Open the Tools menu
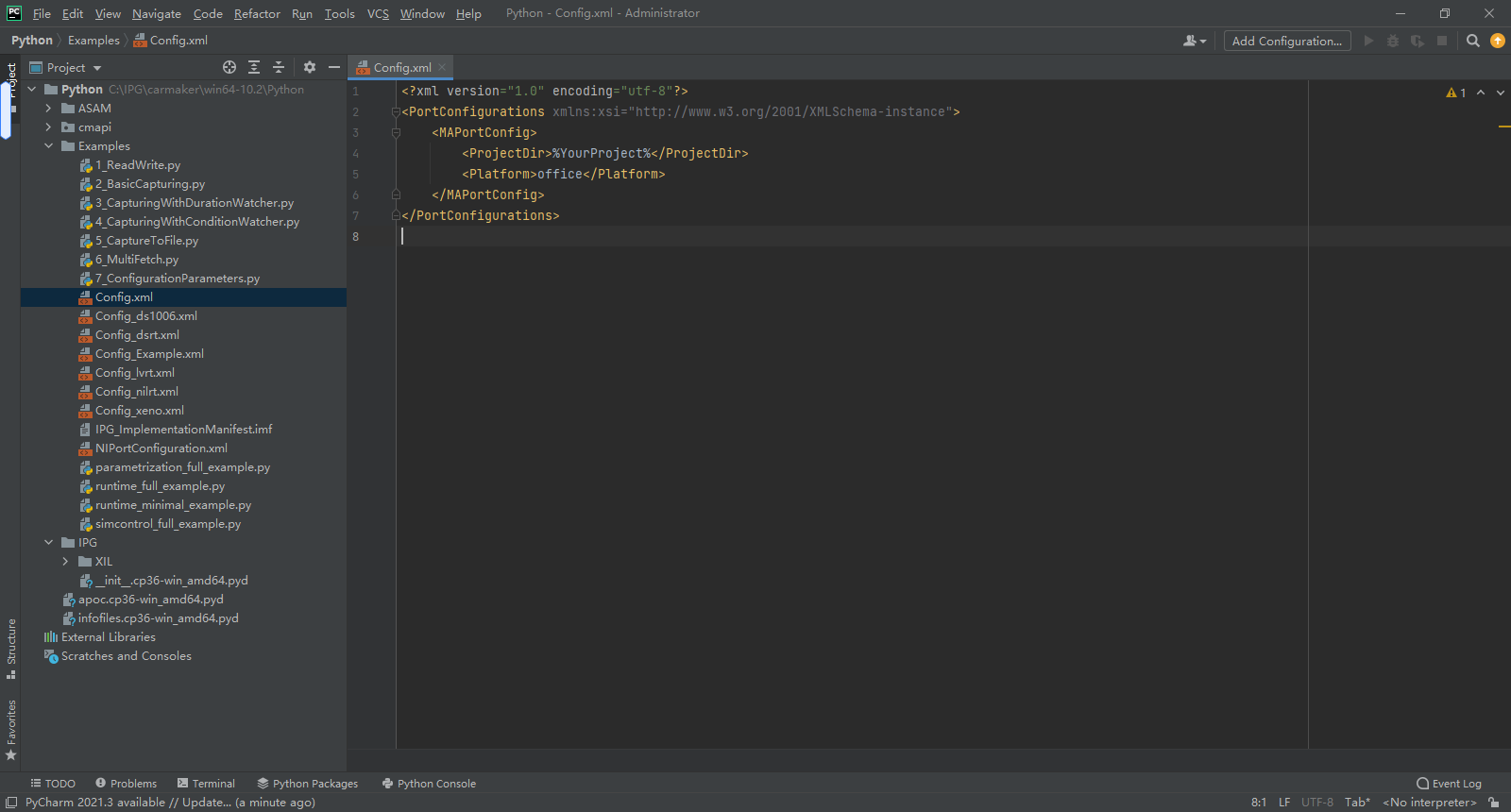Image resolution: width=1511 pixels, height=812 pixels. click(x=339, y=13)
